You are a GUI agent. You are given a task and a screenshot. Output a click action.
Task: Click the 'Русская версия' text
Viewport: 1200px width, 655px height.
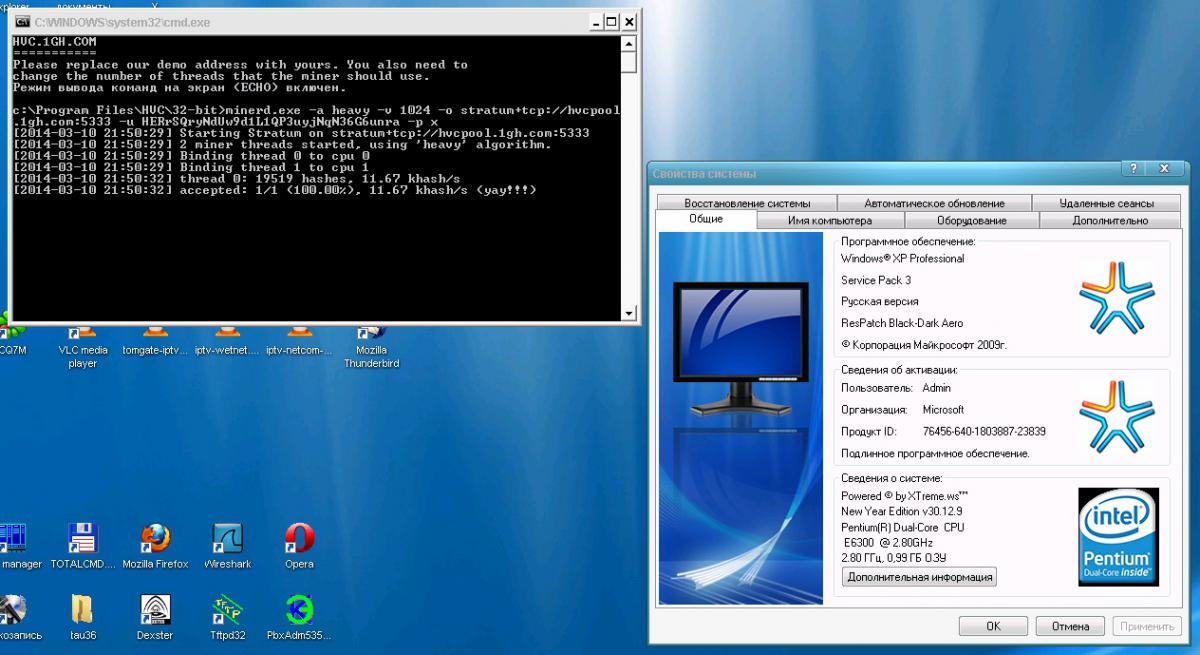[x=880, y=301]
